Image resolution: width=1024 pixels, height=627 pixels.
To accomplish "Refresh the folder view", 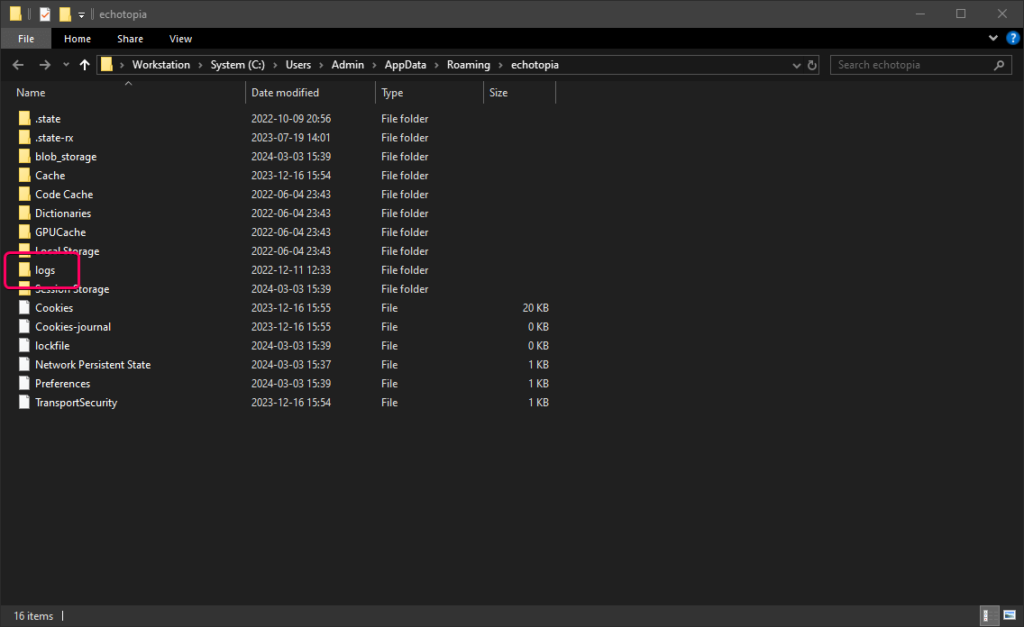I will point(812,65).
